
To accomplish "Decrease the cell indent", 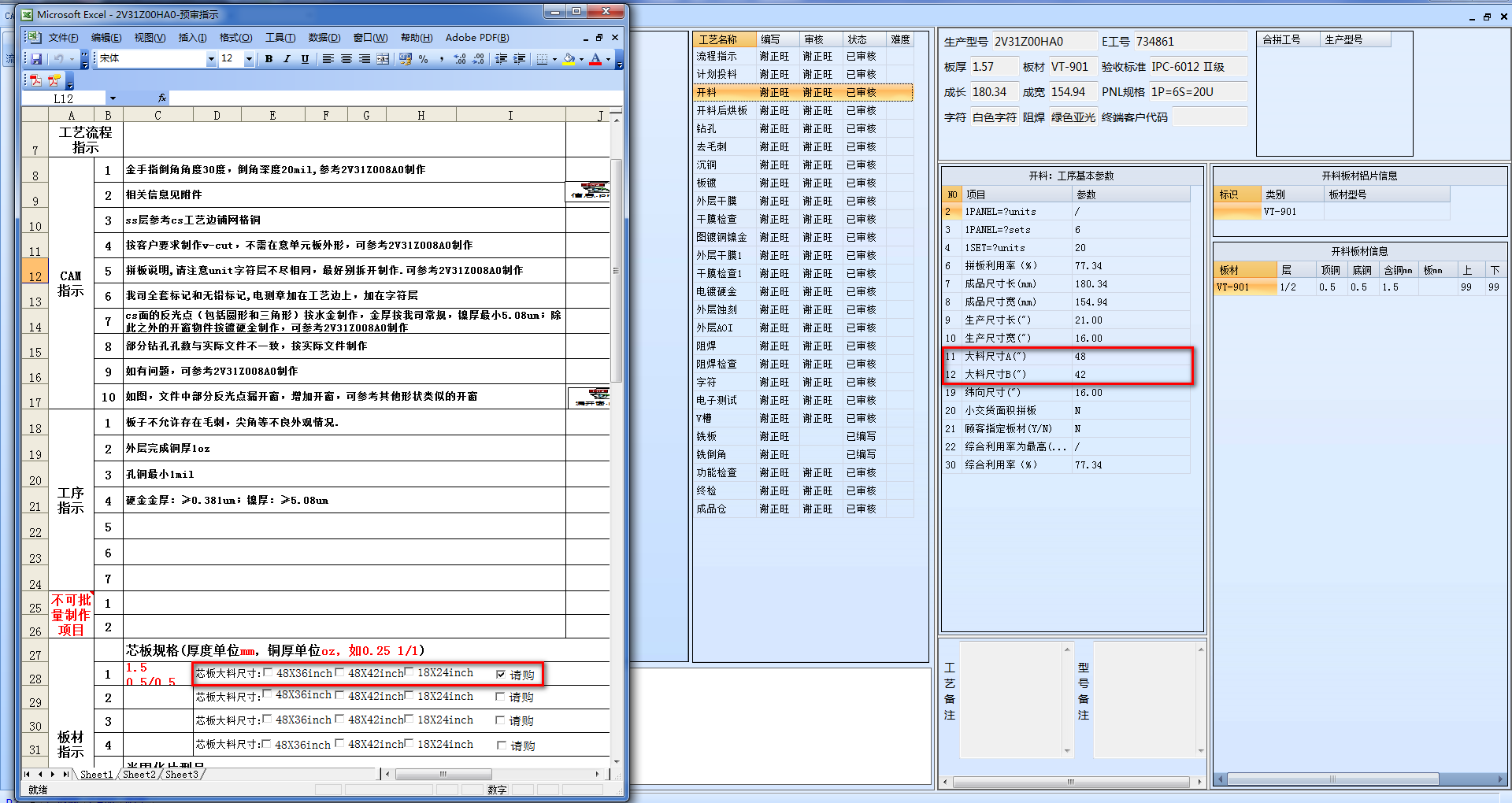I will 501,59.
